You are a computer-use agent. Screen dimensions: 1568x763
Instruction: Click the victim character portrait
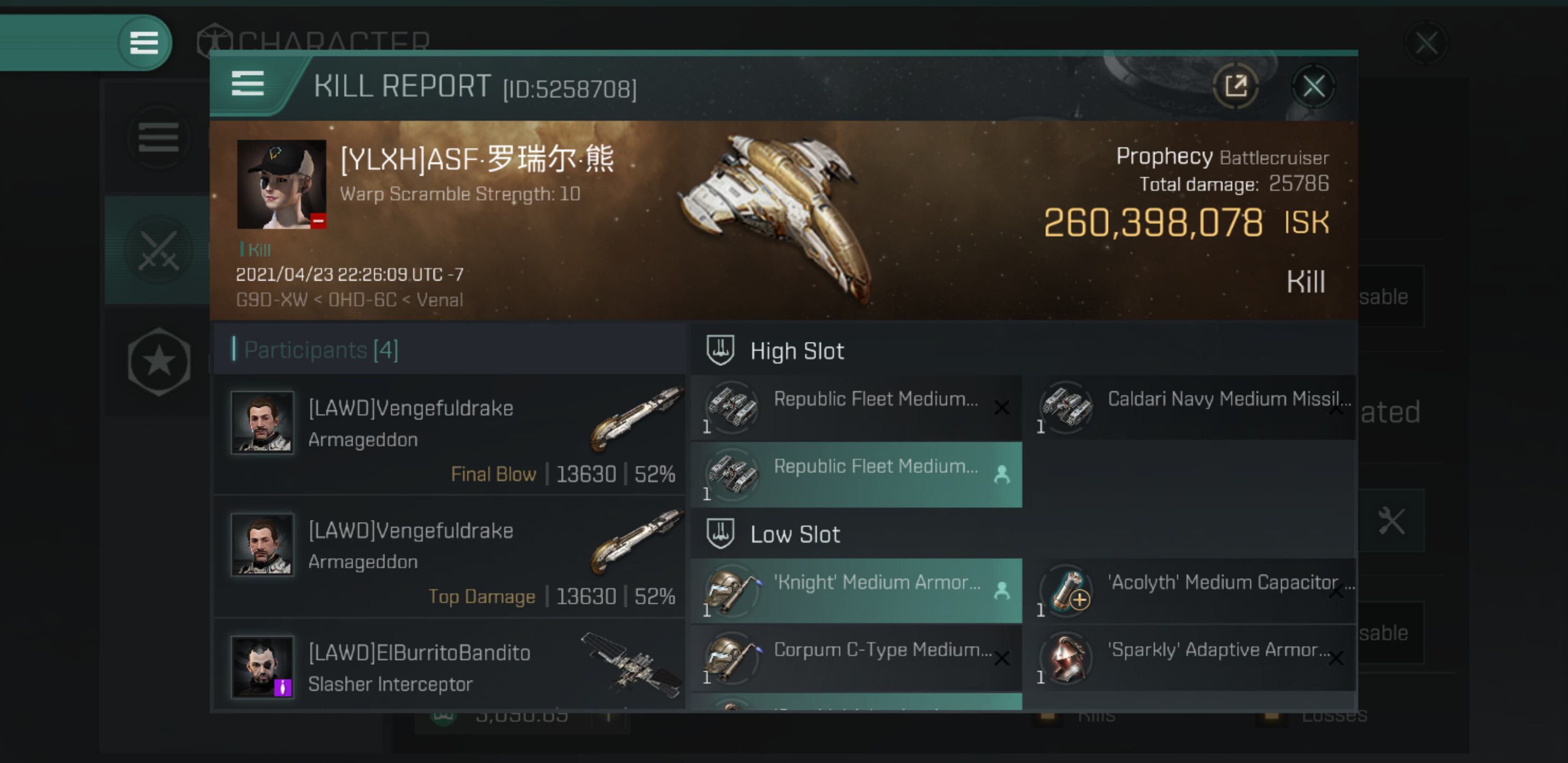point(281,184)
